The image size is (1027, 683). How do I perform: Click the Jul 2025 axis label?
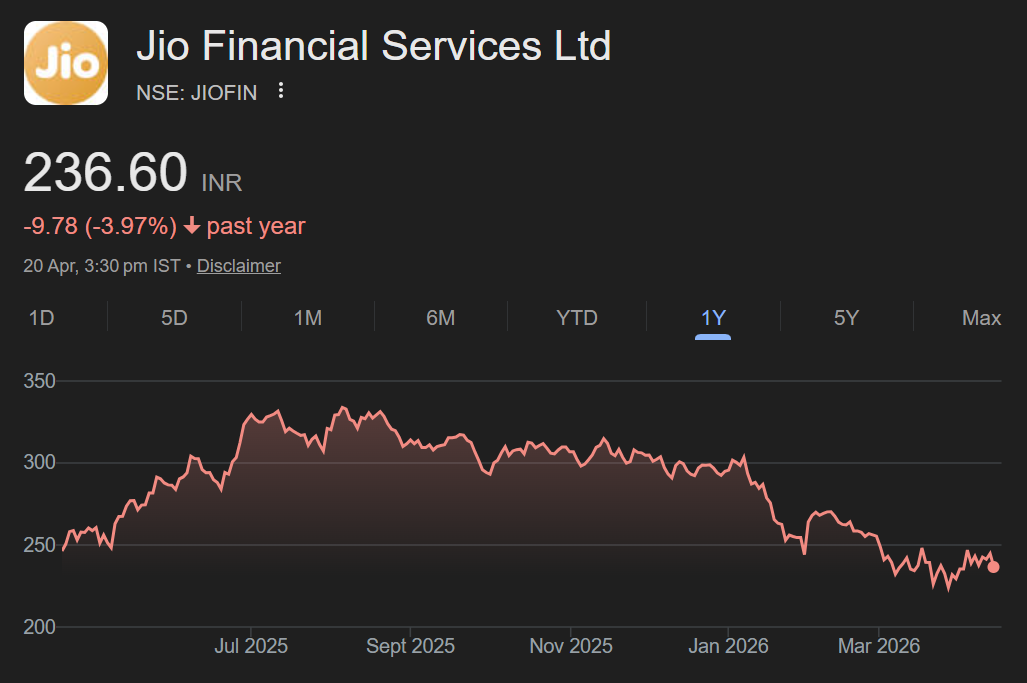251,647
